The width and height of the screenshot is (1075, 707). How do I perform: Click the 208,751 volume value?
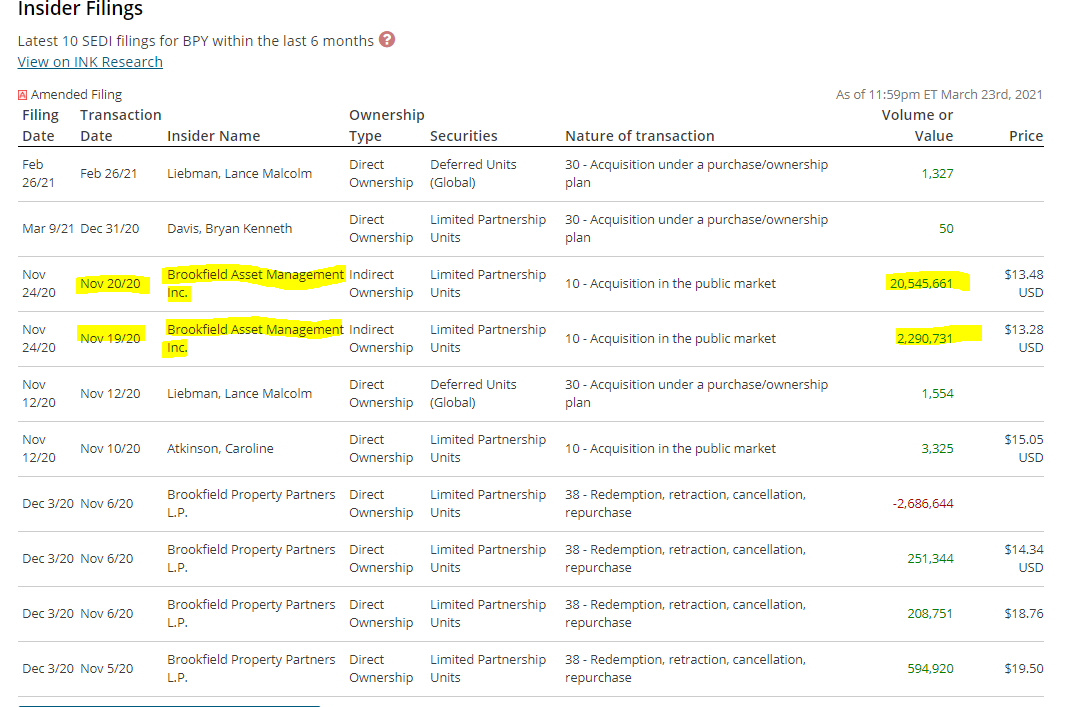(x=930, y=614)
